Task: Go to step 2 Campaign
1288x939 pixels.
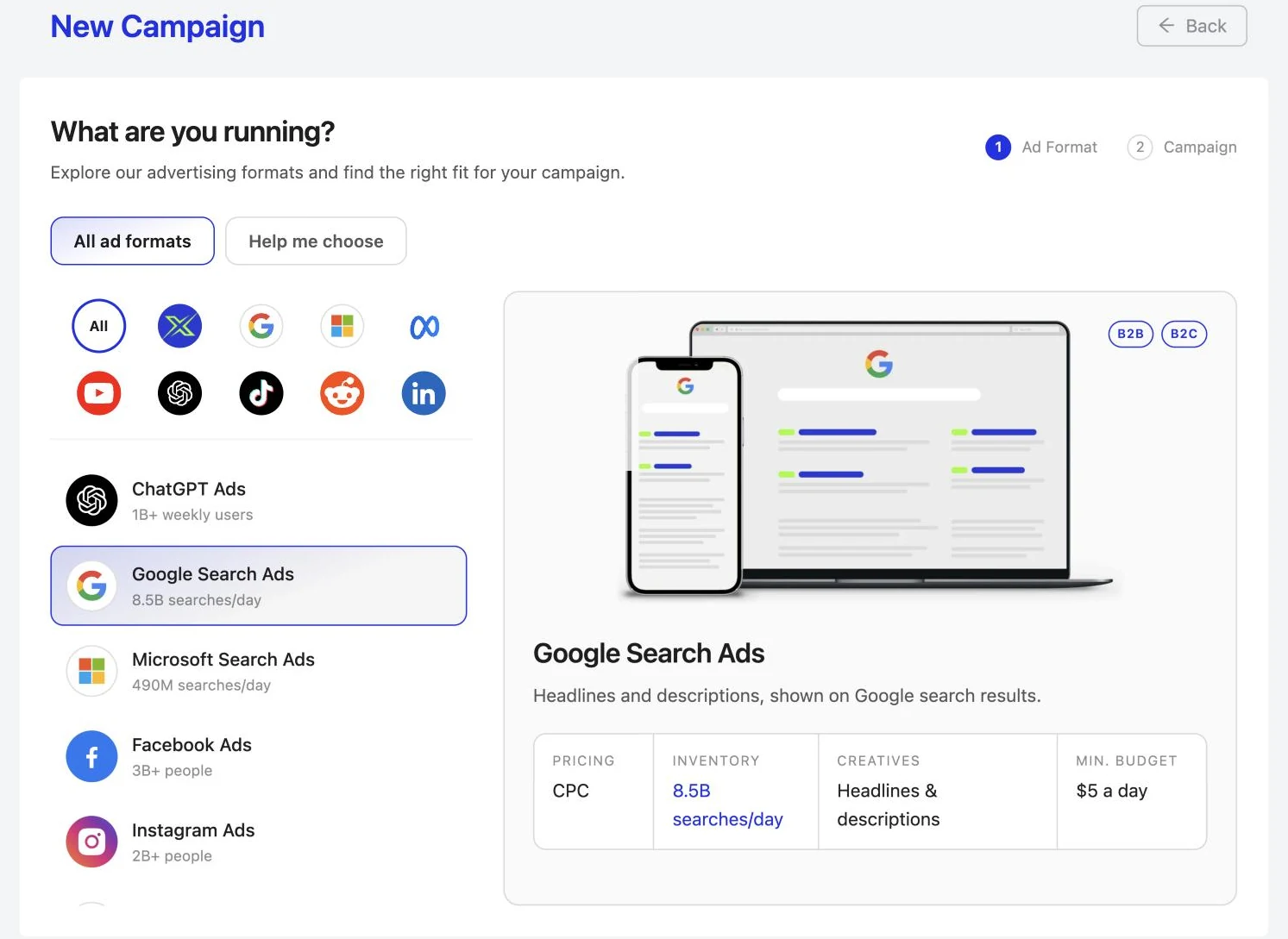Action: point(1182,147)
